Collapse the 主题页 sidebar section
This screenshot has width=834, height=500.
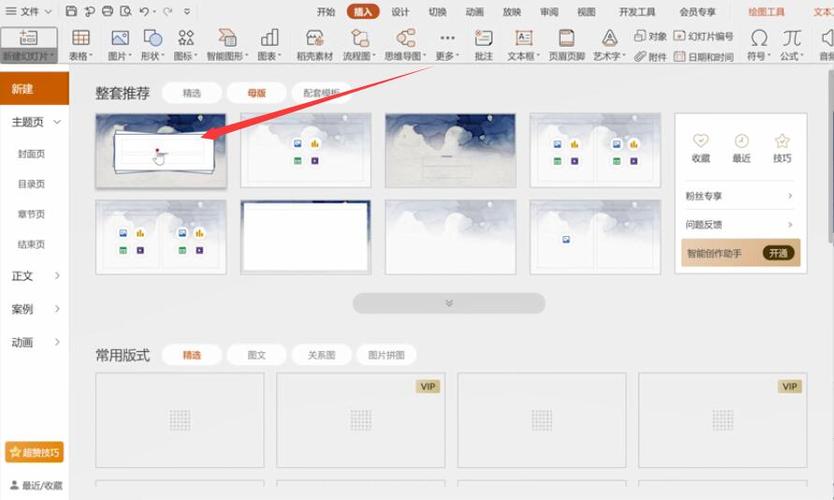(57, 122)
